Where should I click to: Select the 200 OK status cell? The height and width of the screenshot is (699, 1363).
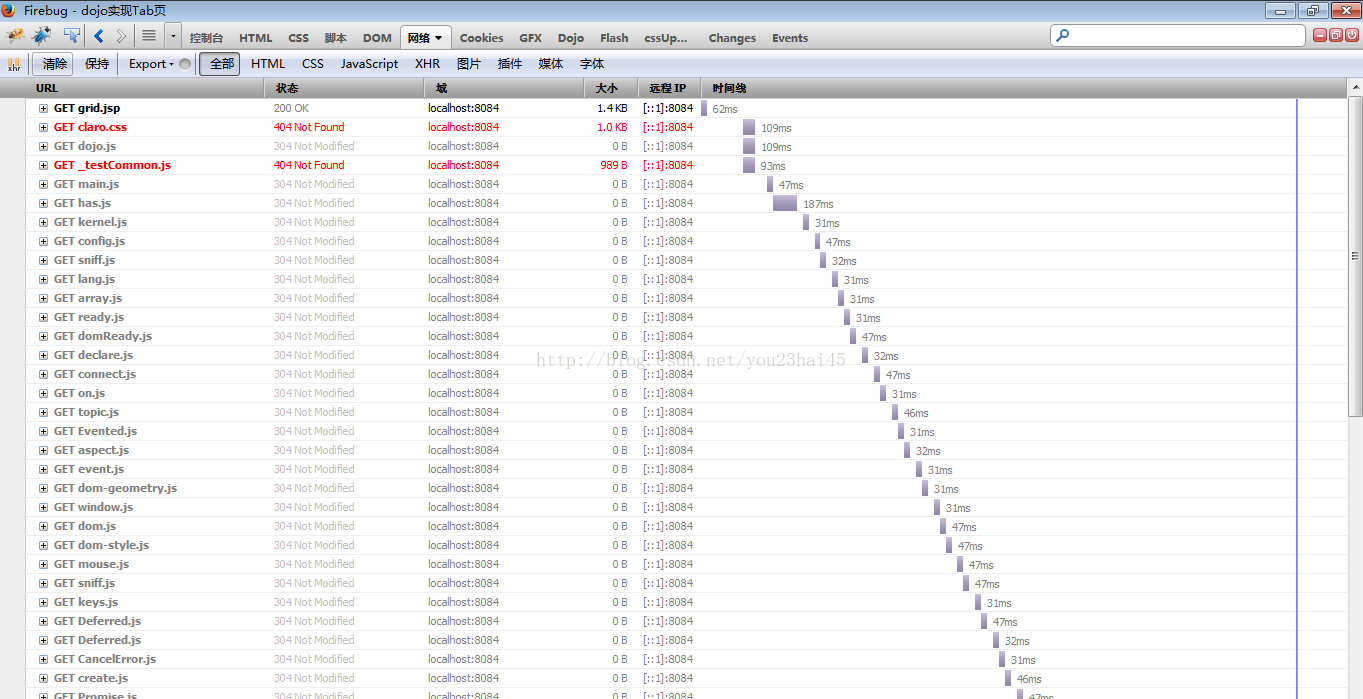click(x=291, y=108)
